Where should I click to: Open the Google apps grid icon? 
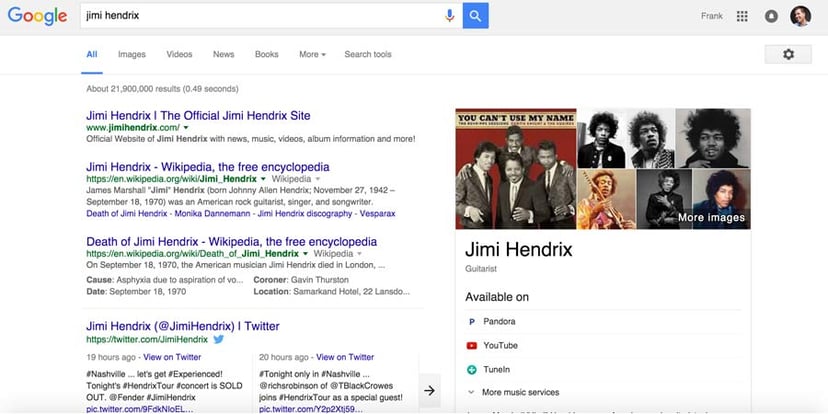(742, 16)
